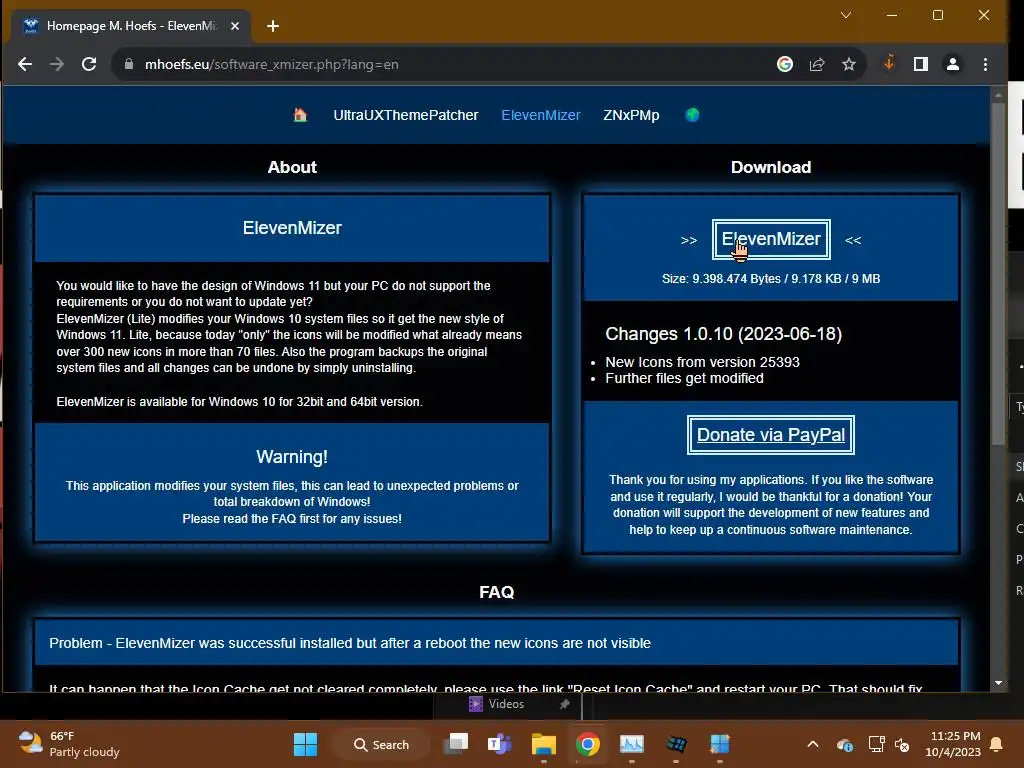Image resolution: width=1024 pixels, height=768 pixels.
Task: Click the Google icon in address bar
Action: [785, 64]
